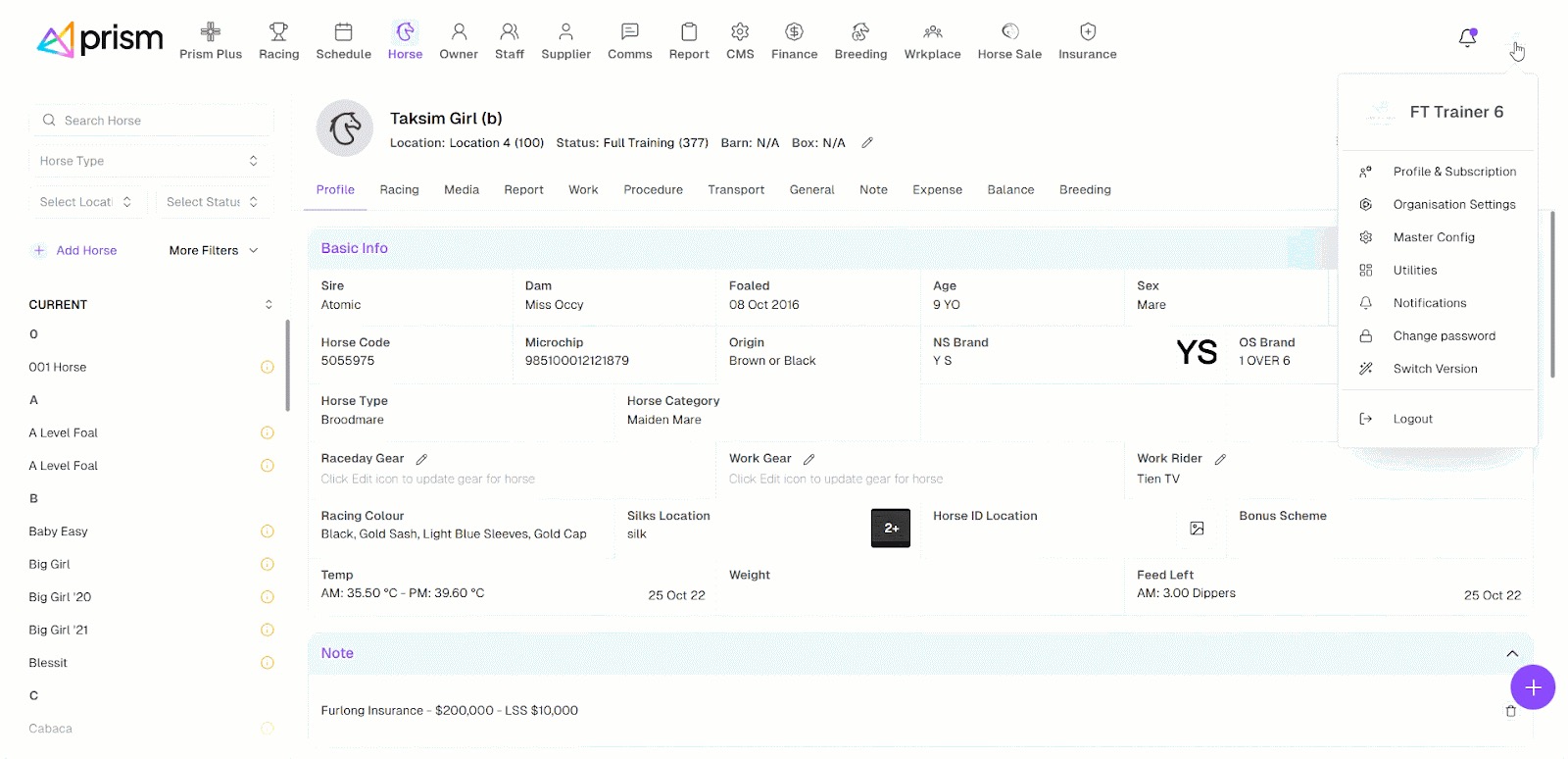Edit horse location status pencil icon

point(867,143)
